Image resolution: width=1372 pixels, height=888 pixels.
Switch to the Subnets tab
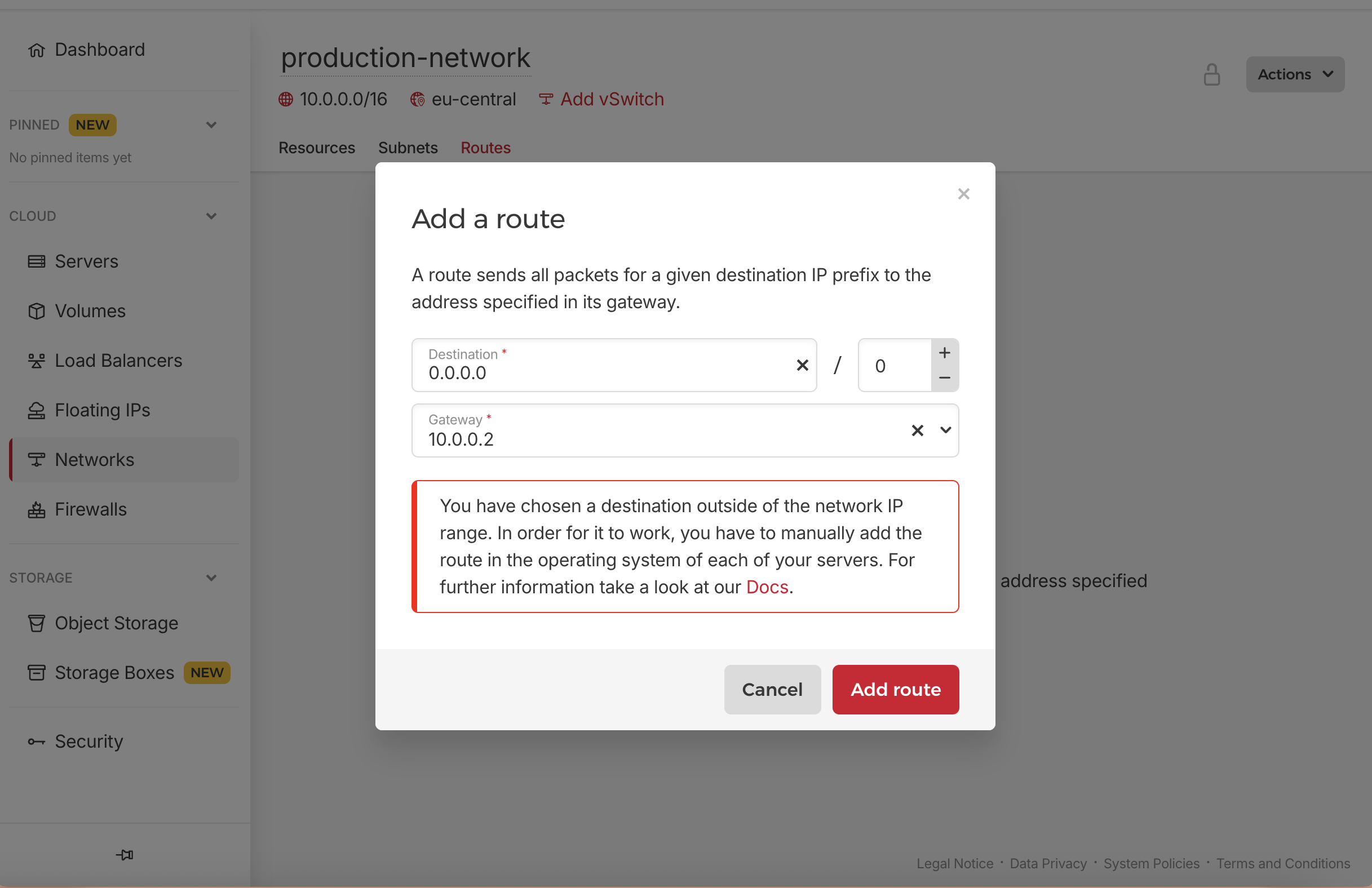(x=408, y=148)
